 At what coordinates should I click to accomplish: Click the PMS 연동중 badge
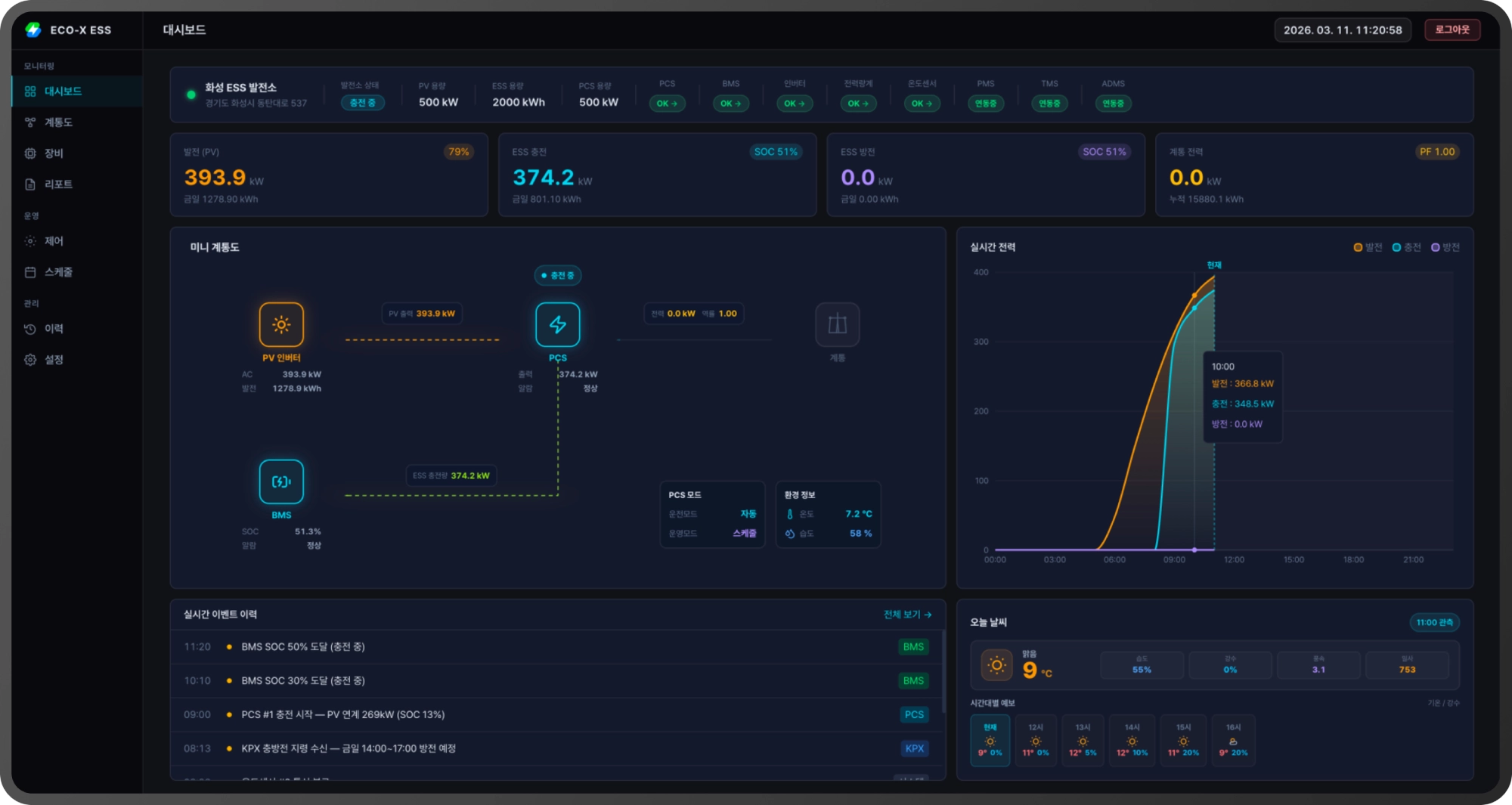[x=986, y=103]
